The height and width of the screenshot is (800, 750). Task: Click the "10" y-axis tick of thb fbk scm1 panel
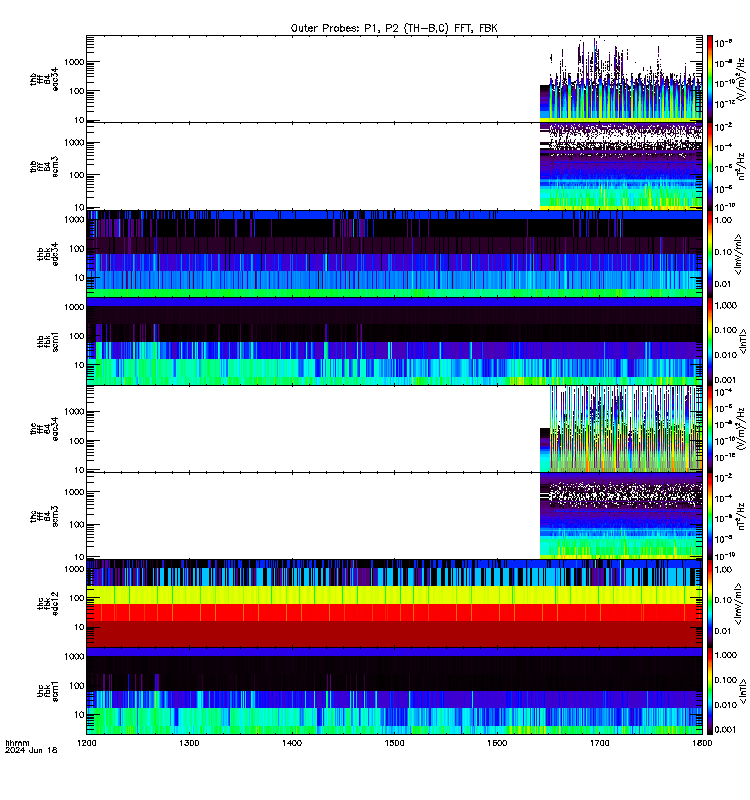click(x=79, y=365)
